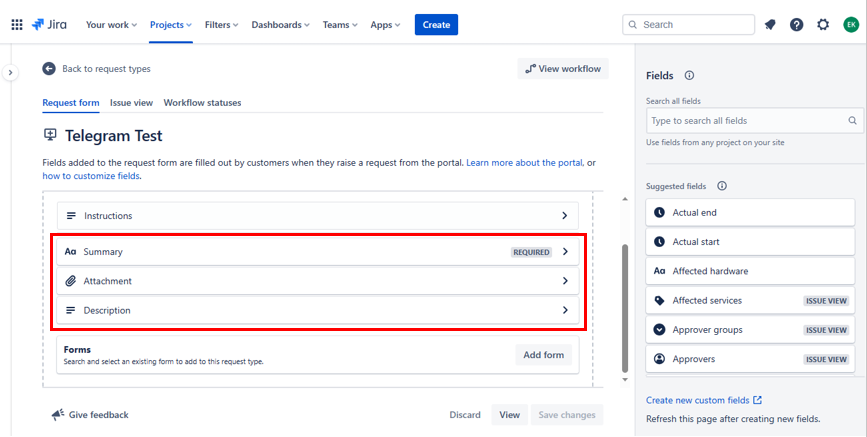This screenshot has width=867, height=437.
Task: Open the Filters dropdown menu
Action: click(x=221, y=24)
